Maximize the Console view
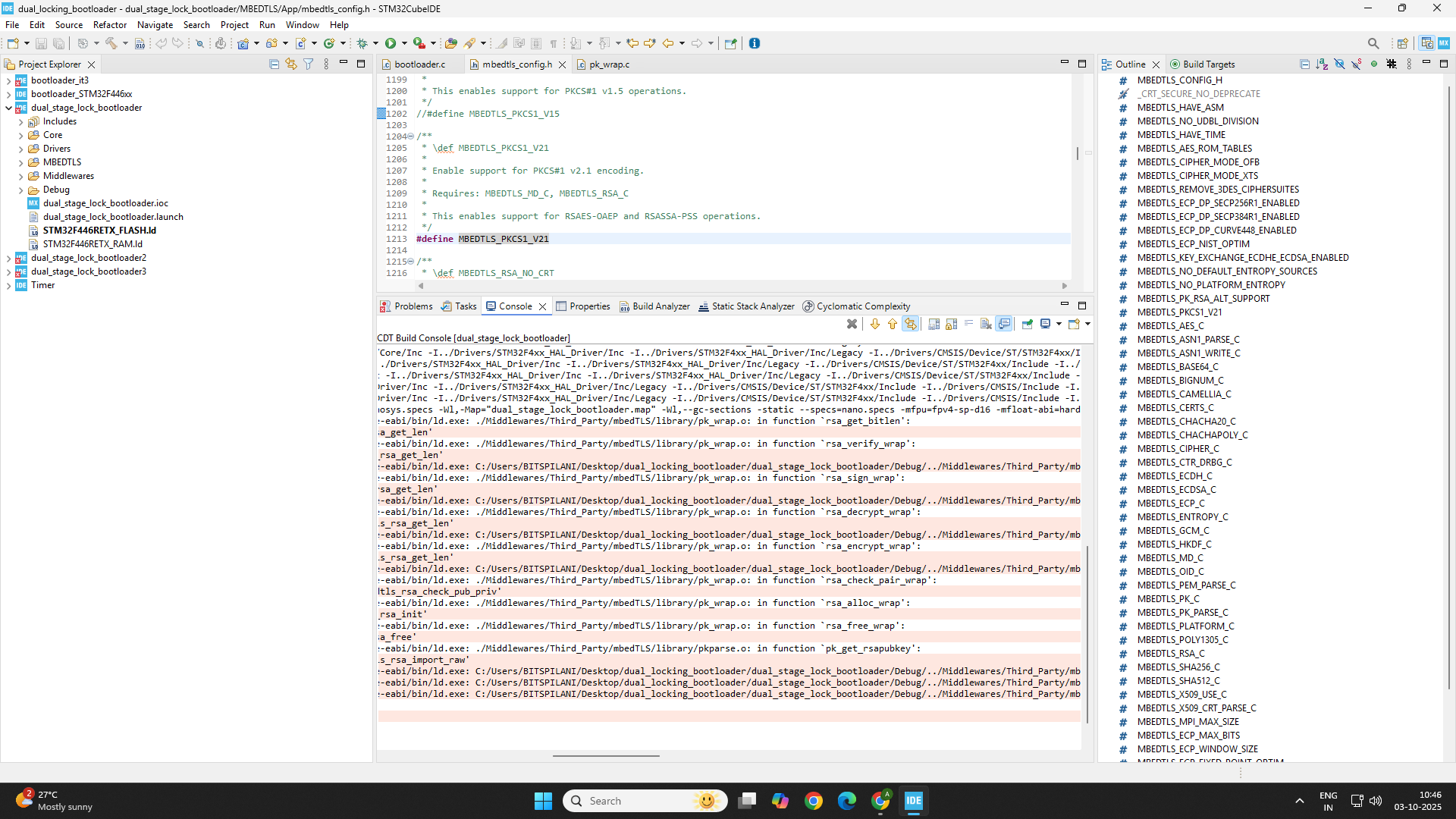 pos(1082,306)
